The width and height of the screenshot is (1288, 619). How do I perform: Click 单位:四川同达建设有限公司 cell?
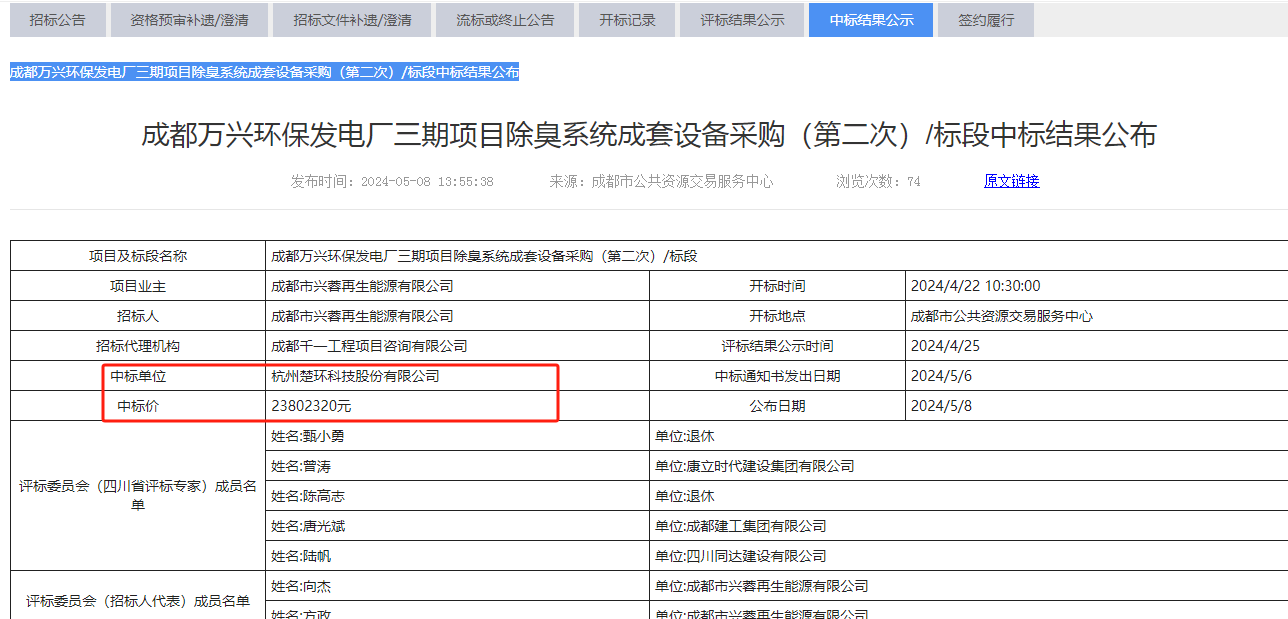pyautogui.click(x=968, y=556)
